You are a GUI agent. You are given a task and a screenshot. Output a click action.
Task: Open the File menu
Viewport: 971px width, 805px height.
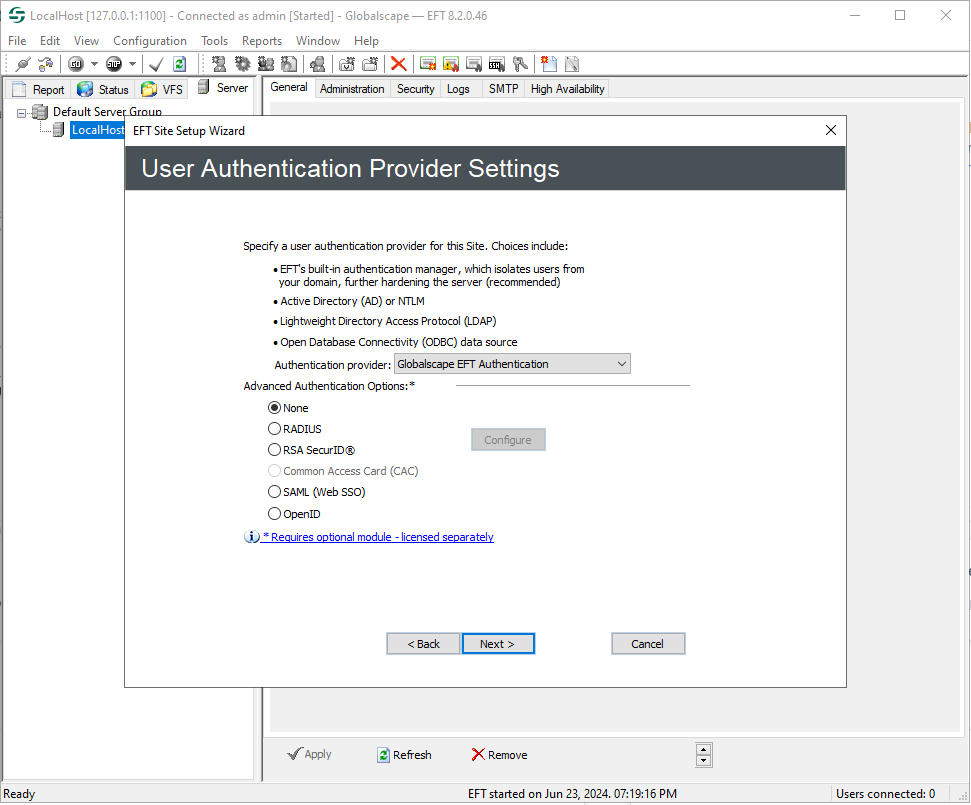(x=17, y=41)
